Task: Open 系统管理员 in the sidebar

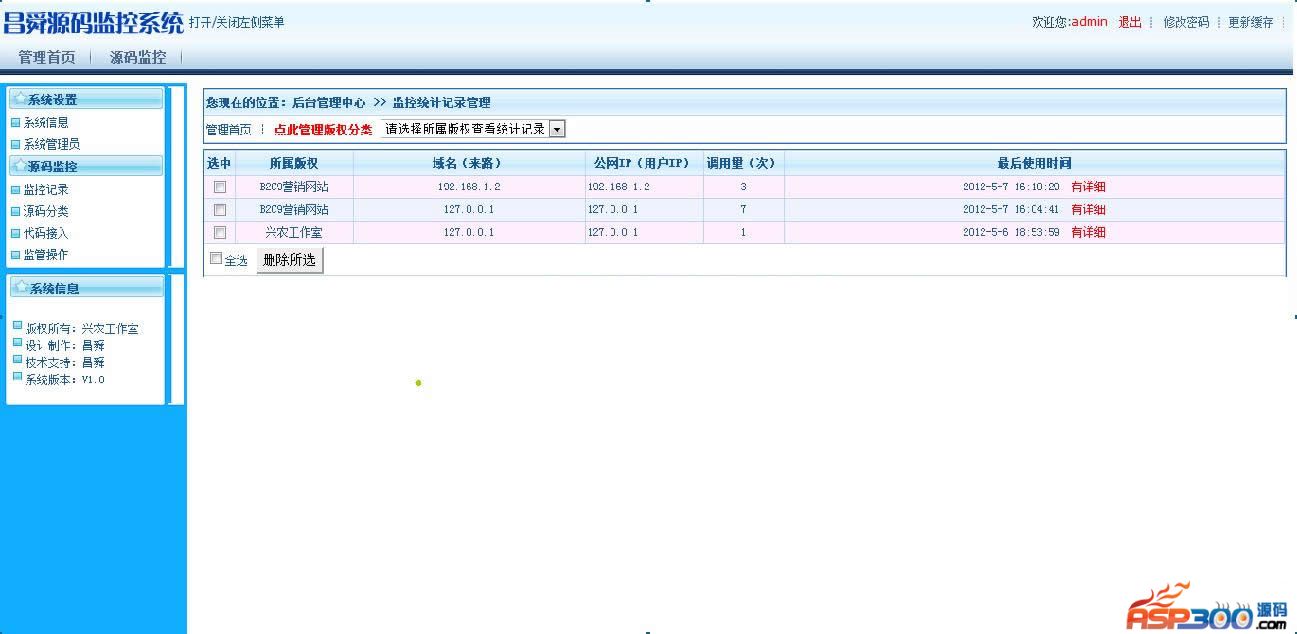Action: (x=52, y=145)
